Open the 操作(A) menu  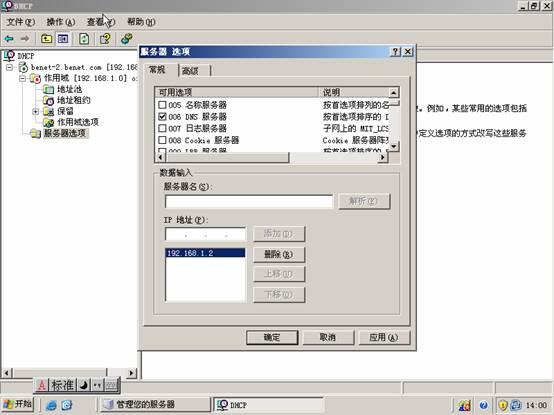click(61, 22)
